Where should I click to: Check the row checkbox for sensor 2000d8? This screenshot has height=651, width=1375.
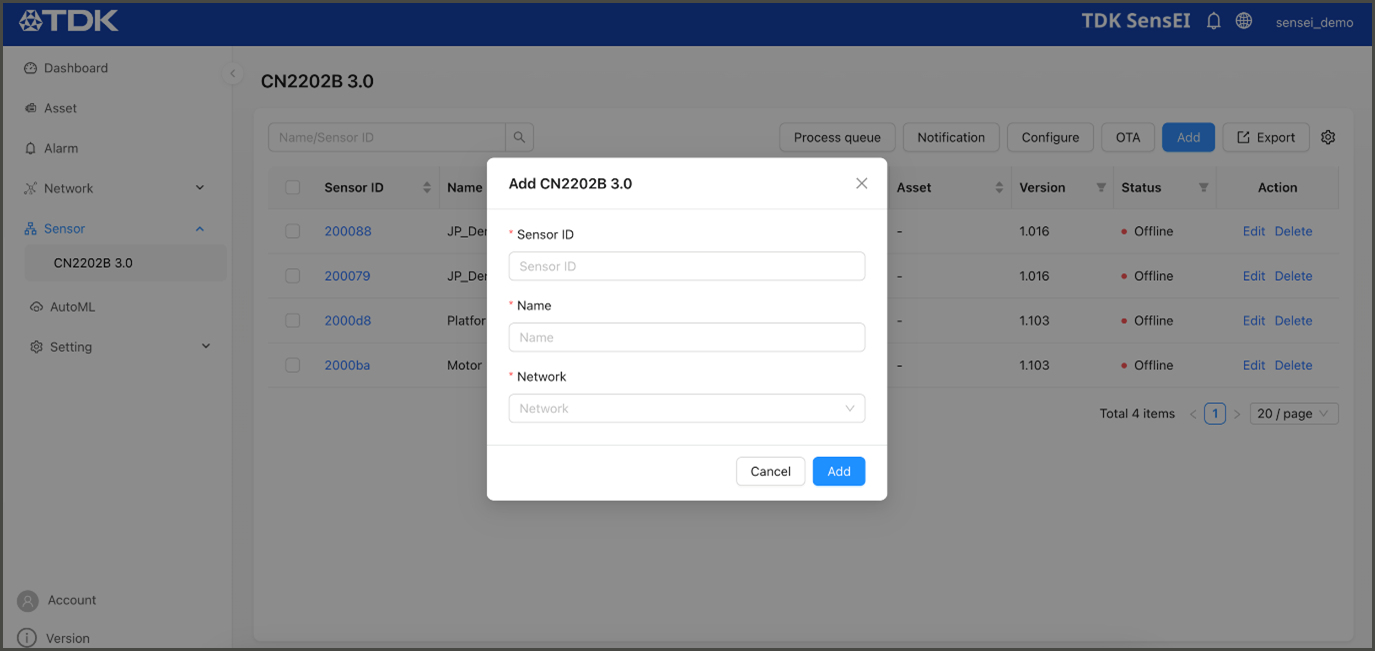click(293, 321)
